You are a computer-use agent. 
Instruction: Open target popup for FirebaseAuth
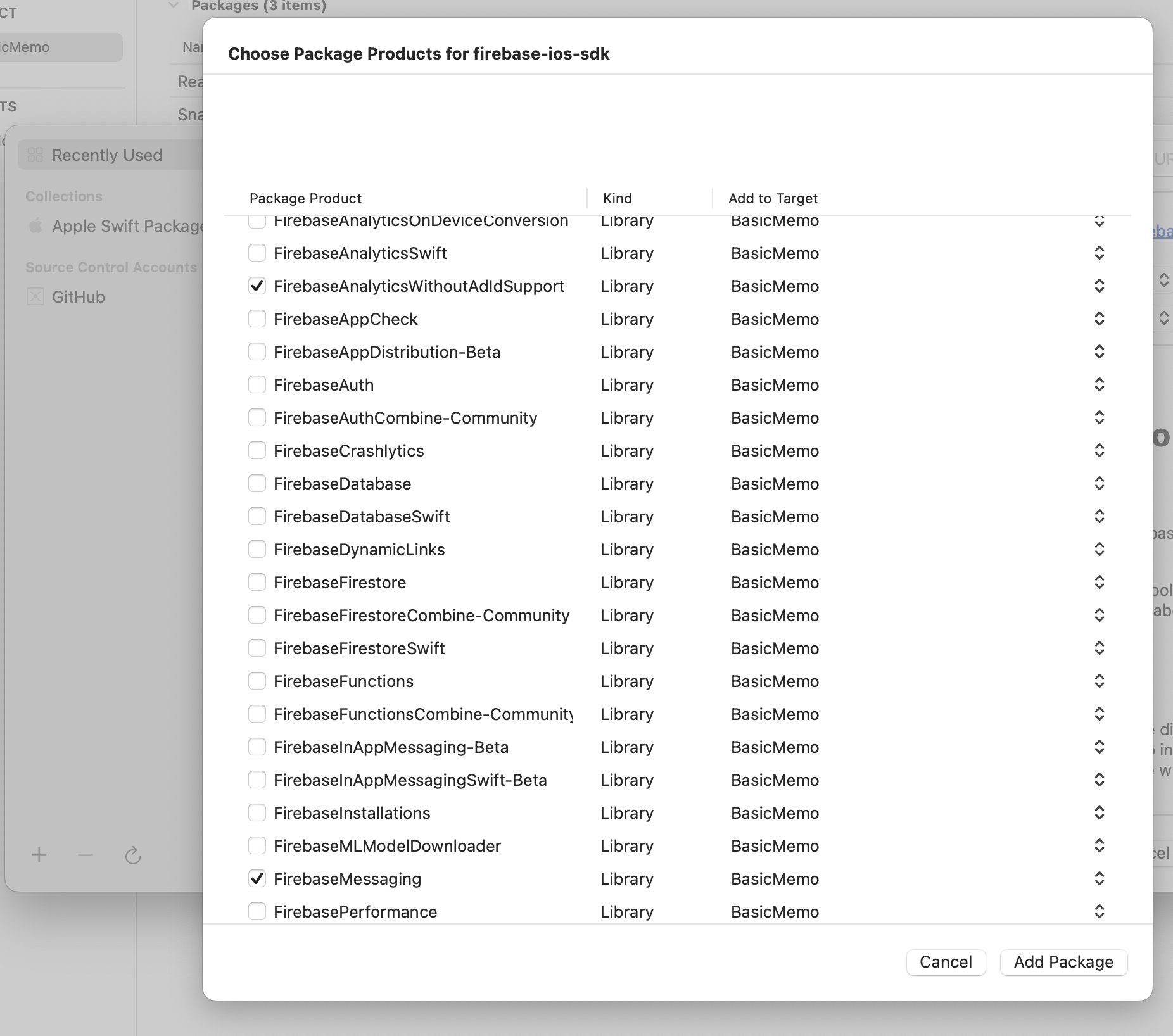(1100, 385)
